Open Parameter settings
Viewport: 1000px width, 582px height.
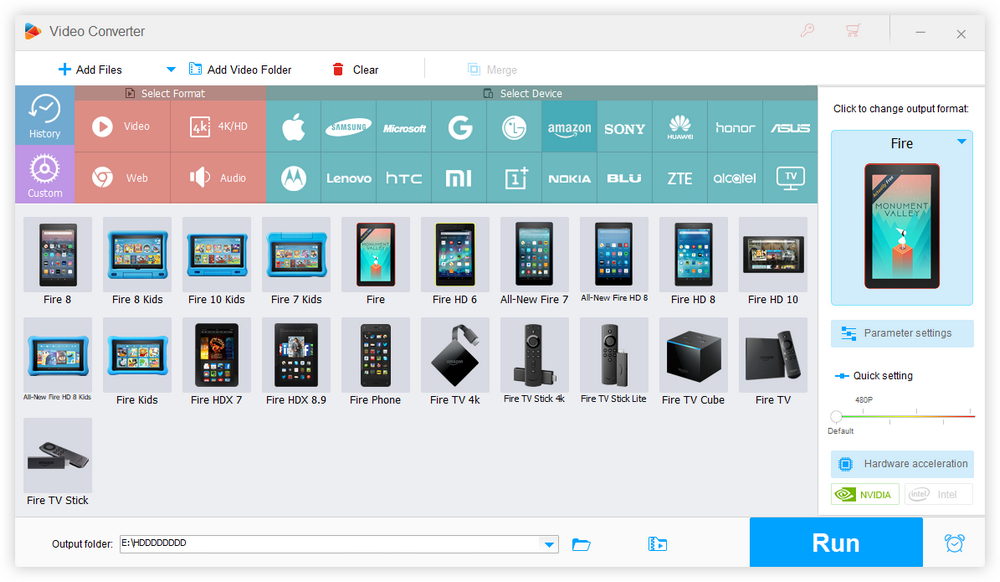click(902, 333)
